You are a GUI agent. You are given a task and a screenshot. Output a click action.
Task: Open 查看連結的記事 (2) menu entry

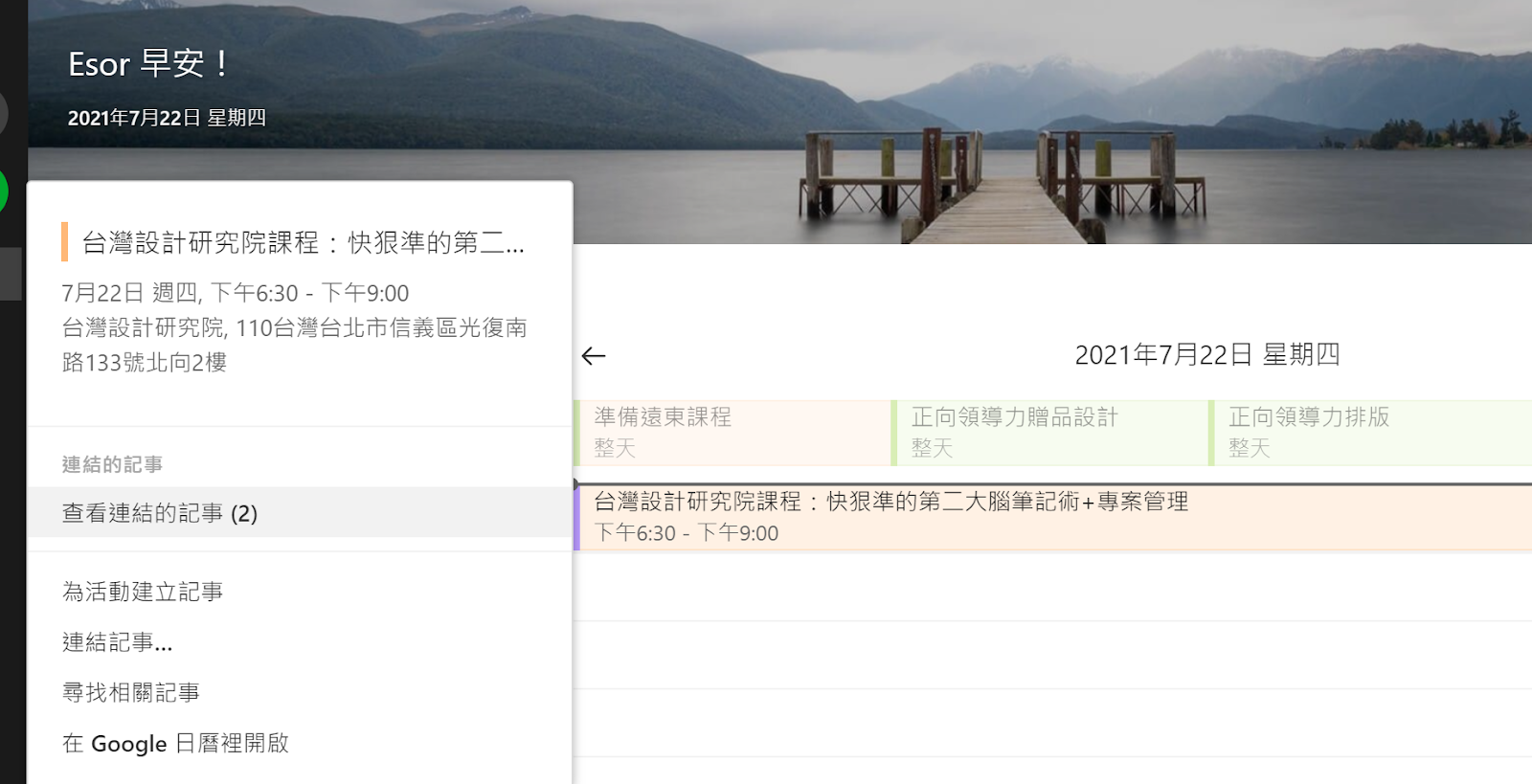click(x=300, y=513)
